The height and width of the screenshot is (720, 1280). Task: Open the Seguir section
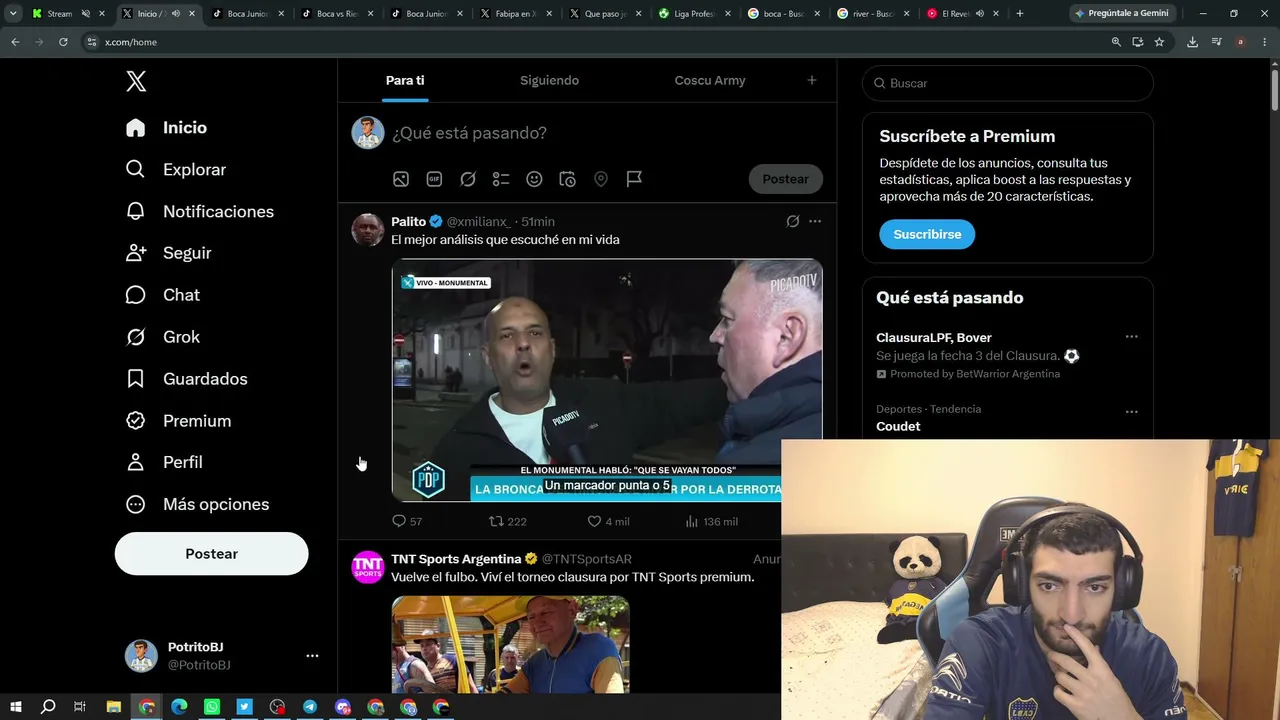[168, 253]
